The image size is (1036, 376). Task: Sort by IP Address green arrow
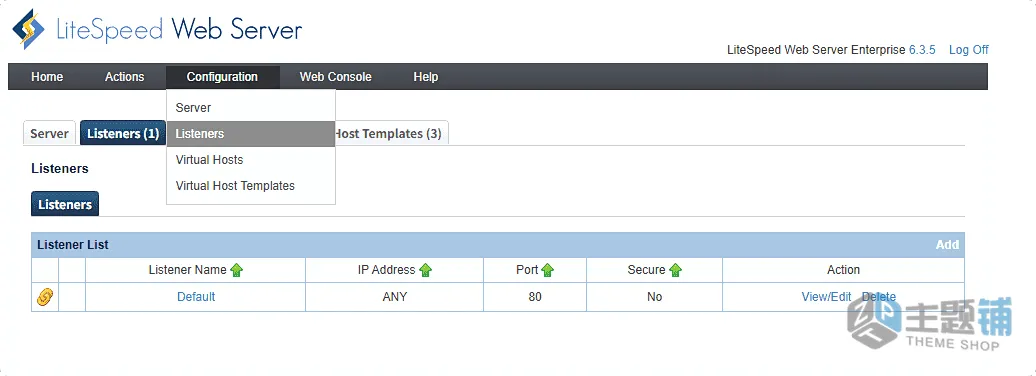click(426, 270)
